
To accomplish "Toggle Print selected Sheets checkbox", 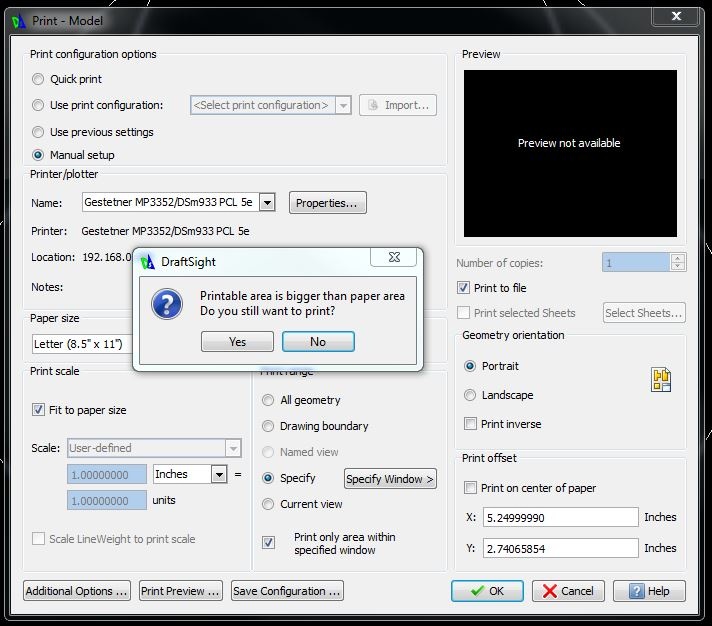I will coord(463,313).
